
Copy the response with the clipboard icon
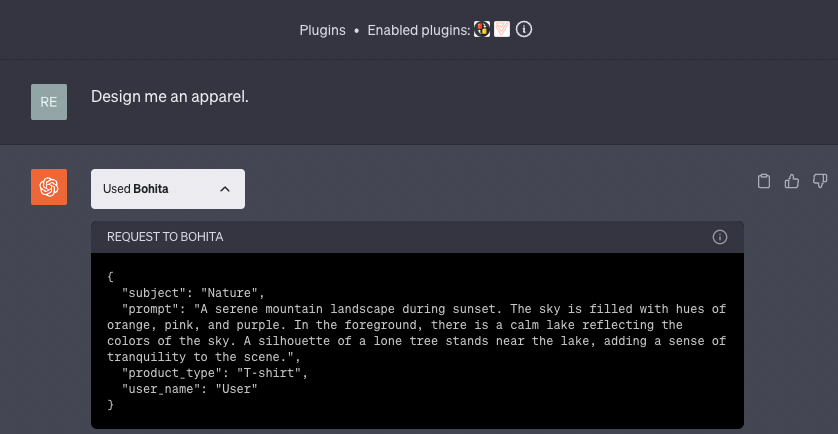click(764, 181)
